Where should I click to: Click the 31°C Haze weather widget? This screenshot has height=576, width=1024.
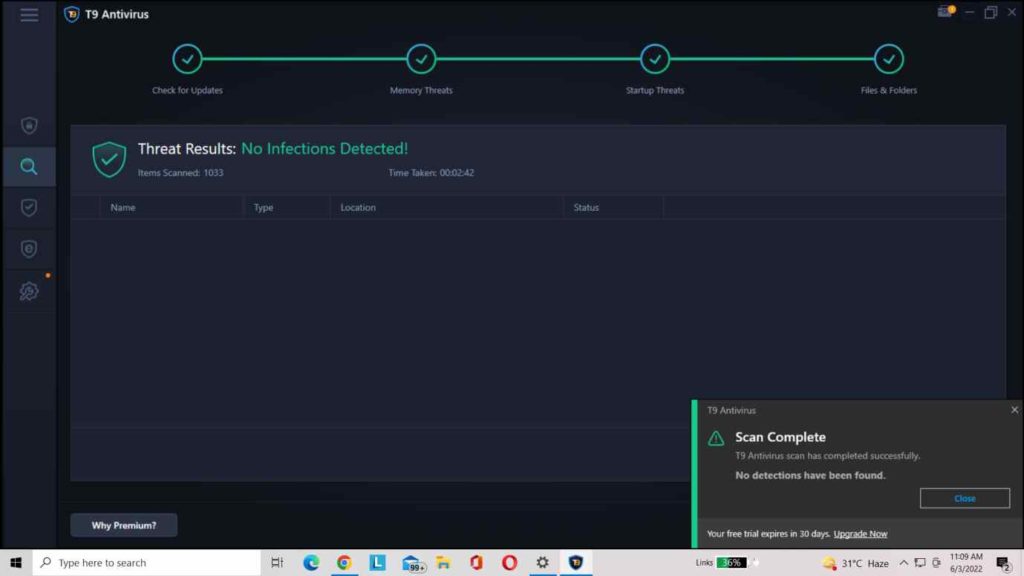pos(856,563)
